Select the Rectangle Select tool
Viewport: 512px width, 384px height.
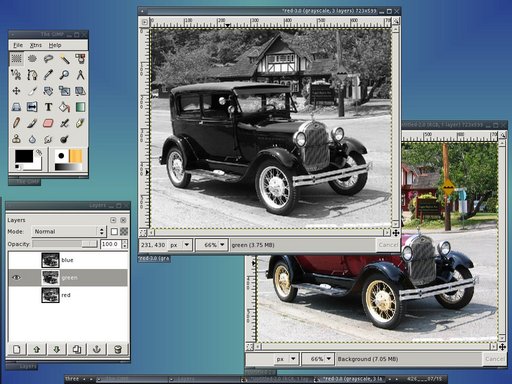click(x=16, y=59)
